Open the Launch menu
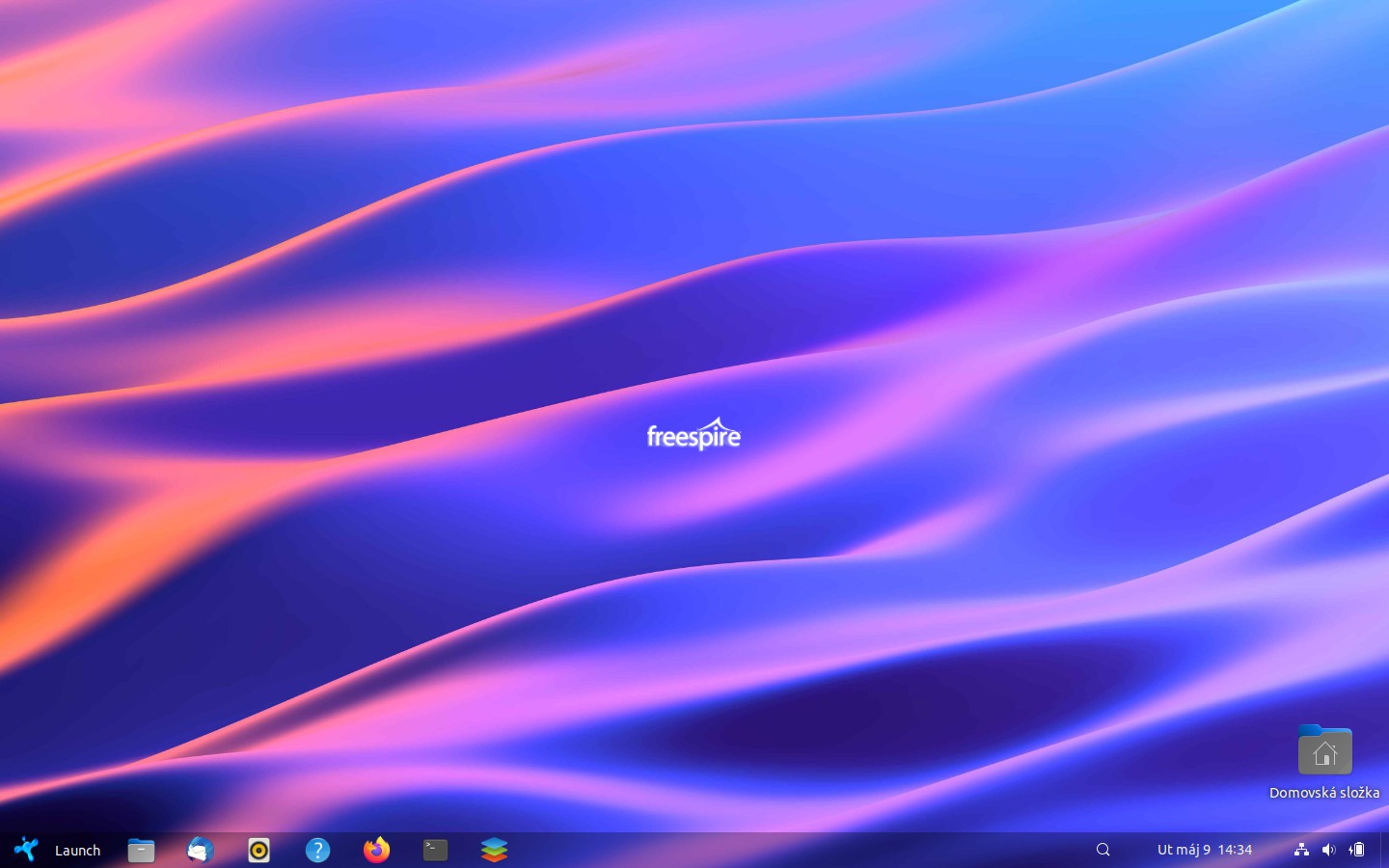The width and height of the screenshot is (1389, 868). (x=57, y=850)
